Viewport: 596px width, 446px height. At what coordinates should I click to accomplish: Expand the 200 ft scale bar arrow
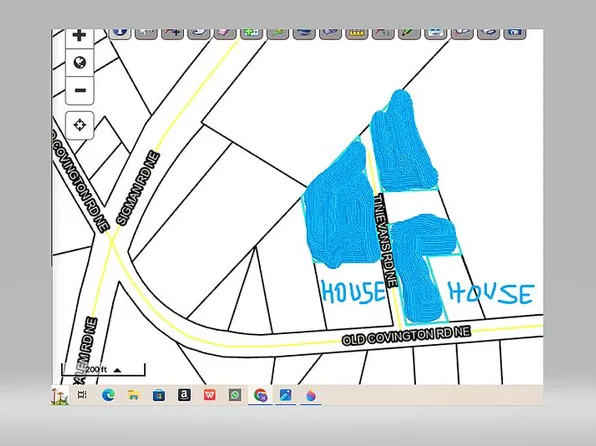pos(117,370)
